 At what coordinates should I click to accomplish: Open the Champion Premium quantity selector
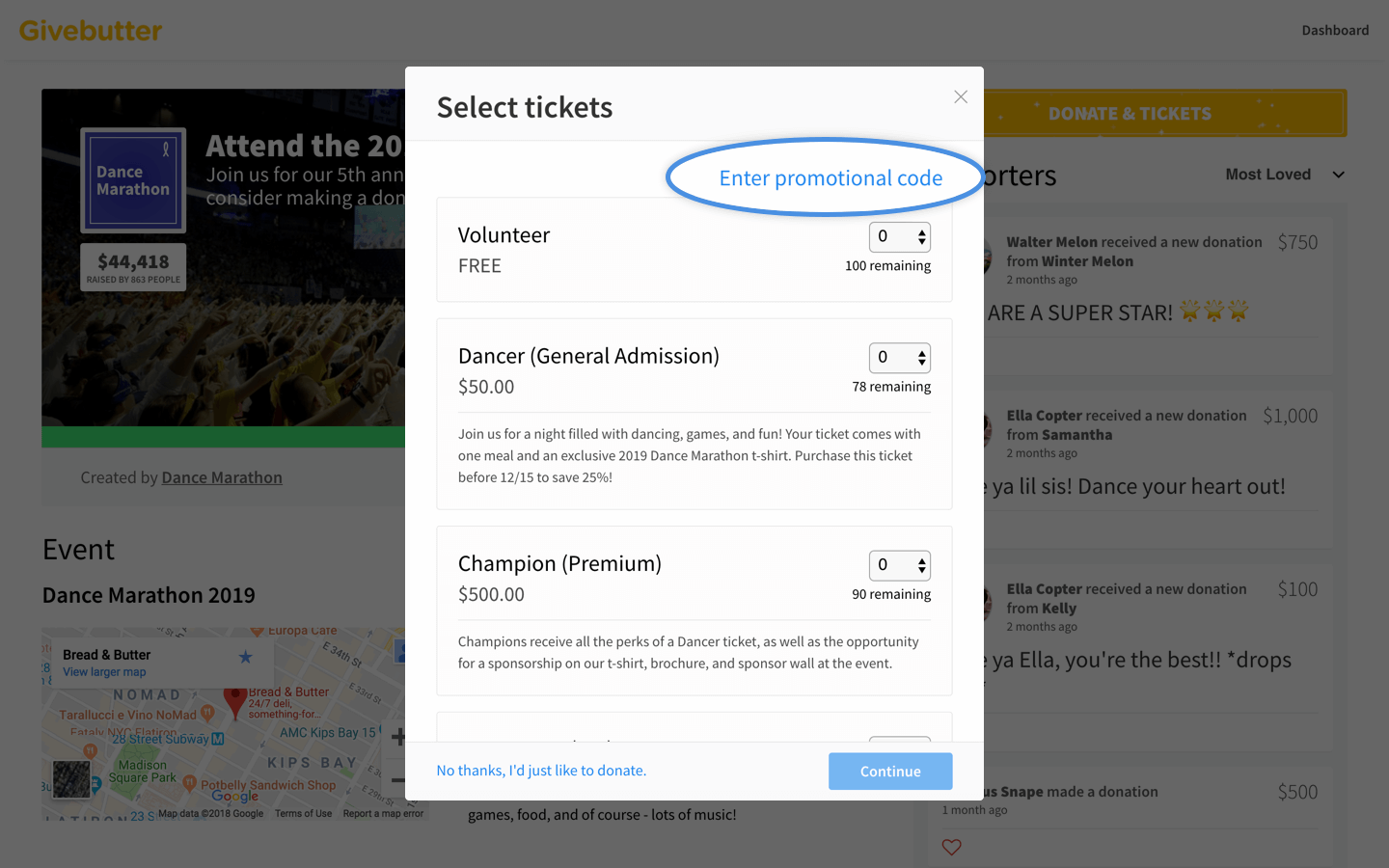click(899, 565)
